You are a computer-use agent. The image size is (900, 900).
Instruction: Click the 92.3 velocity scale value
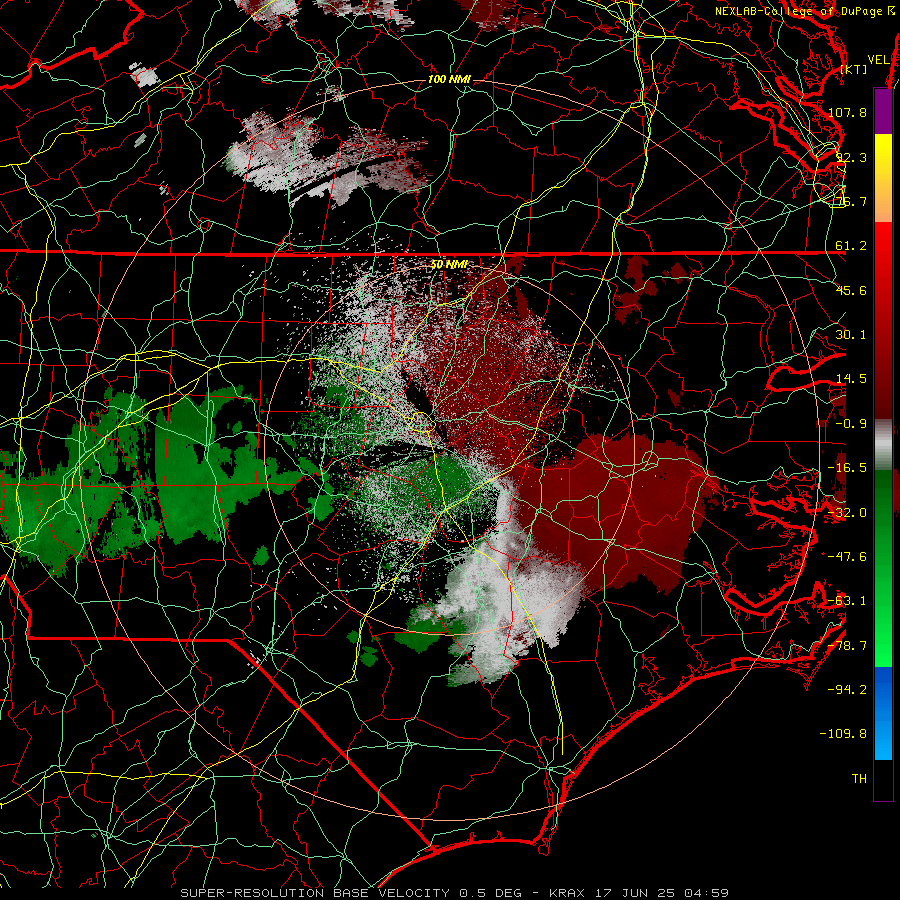pyautogui.click(x=851, y=157)
